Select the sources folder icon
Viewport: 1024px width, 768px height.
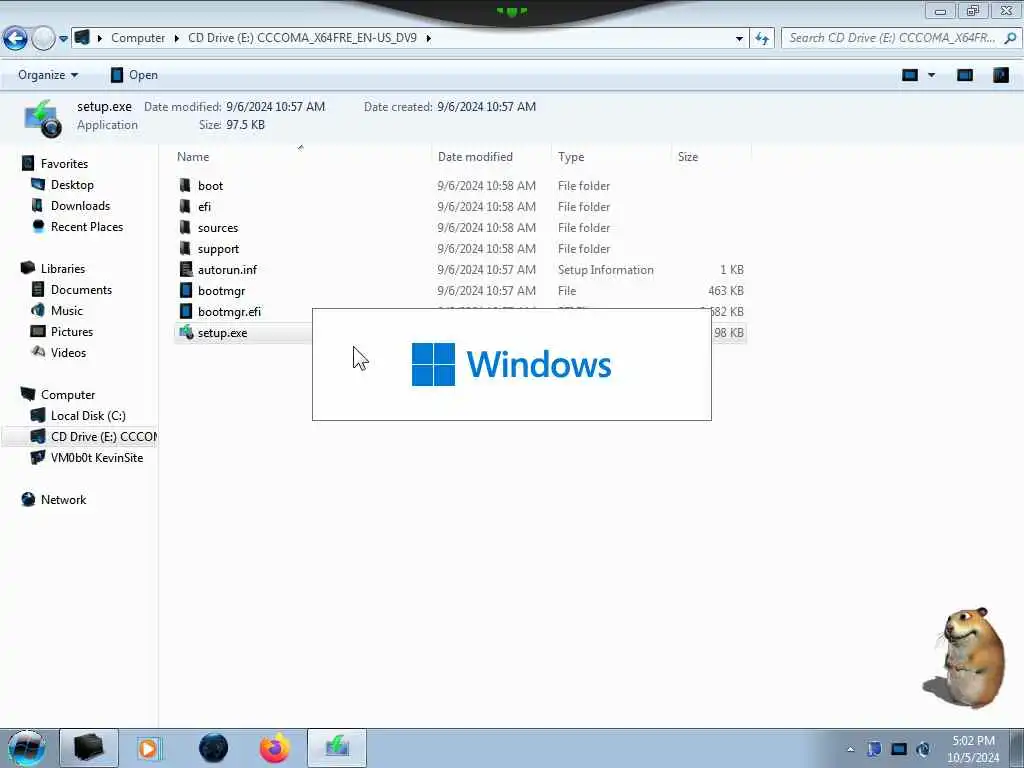[185, 227]
